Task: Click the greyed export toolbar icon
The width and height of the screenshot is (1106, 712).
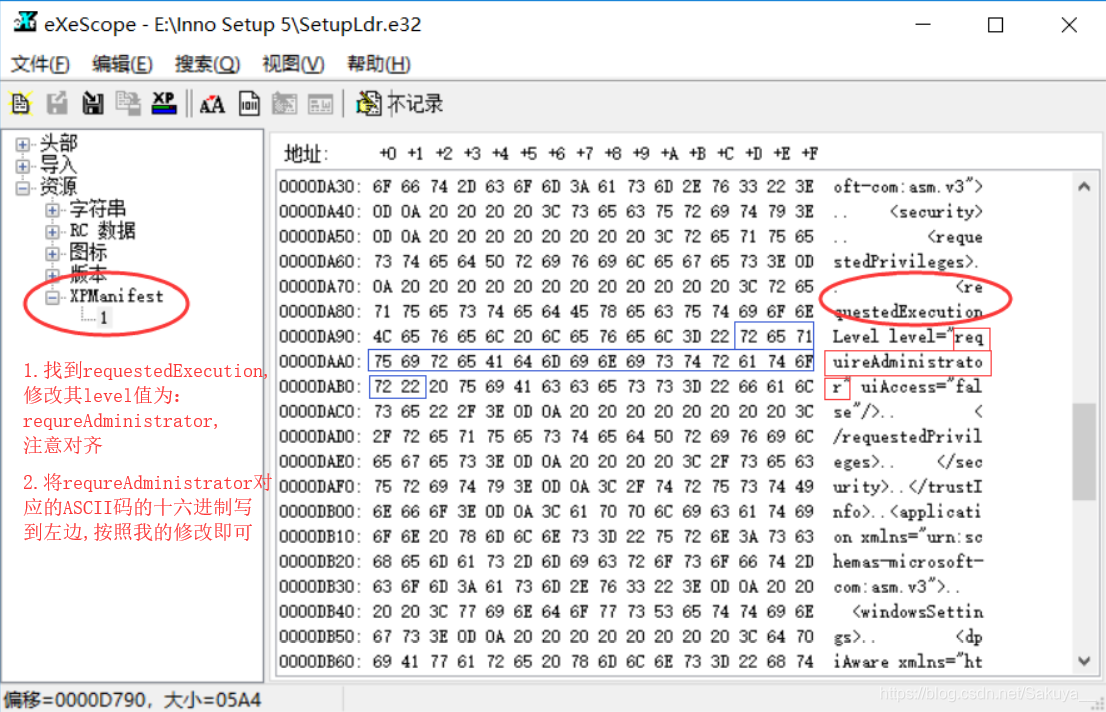Action: 57,104
